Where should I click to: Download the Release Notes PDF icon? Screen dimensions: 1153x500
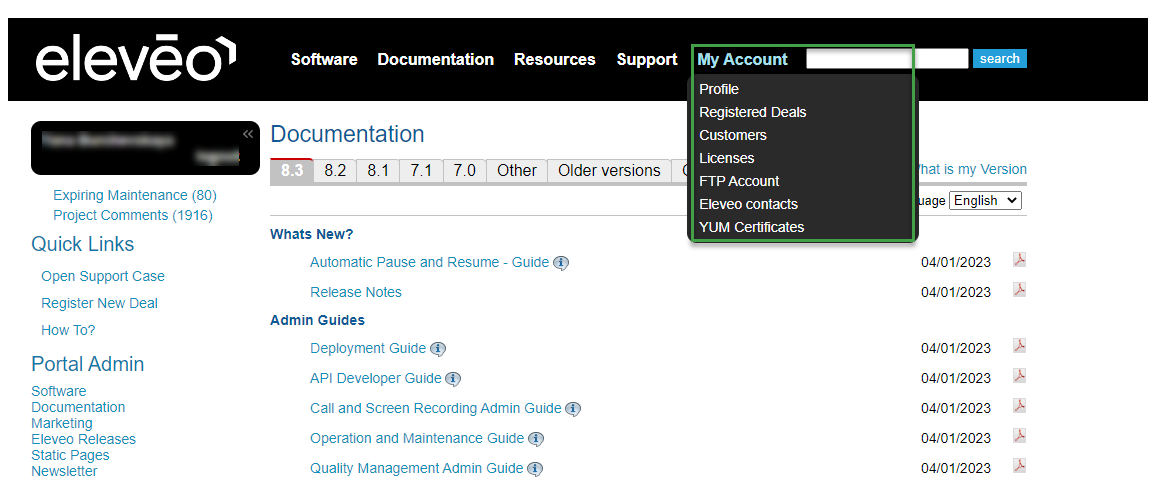pyautogui.click(x=1019, y=290)
